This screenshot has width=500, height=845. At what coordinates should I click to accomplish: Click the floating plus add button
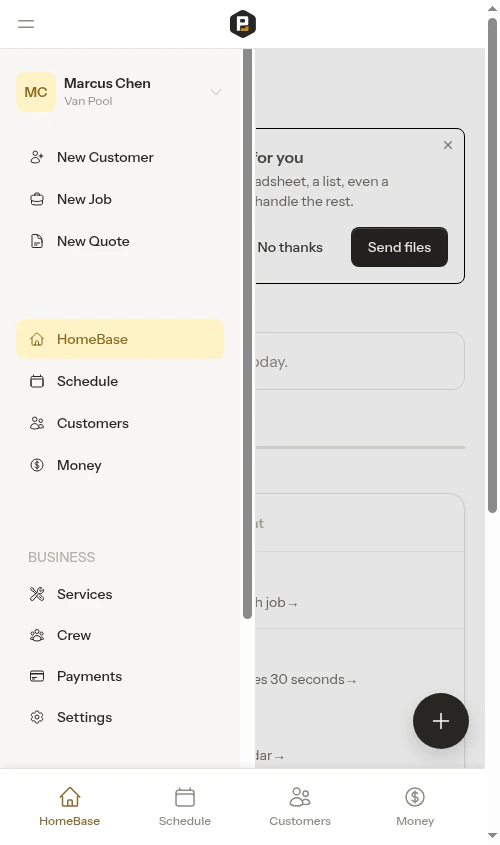tap(441, 721)
